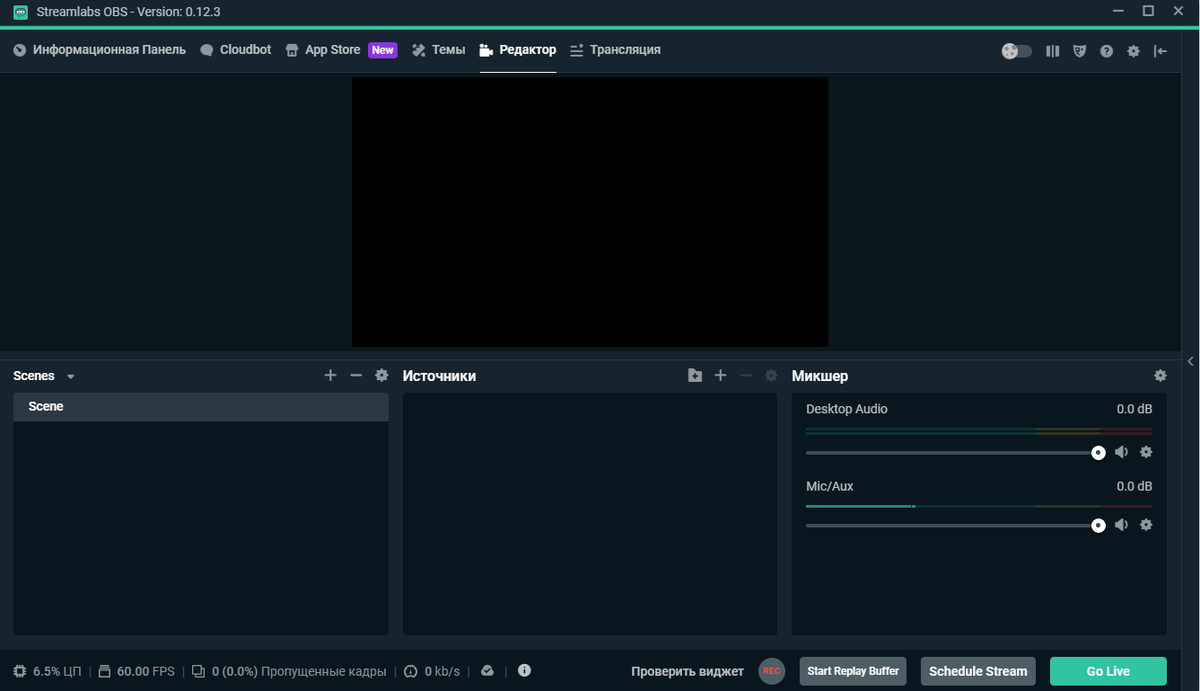1200x691 pixels.
Task: Expand the collapsed right side panel arrow
Action: click(1191, 361)
